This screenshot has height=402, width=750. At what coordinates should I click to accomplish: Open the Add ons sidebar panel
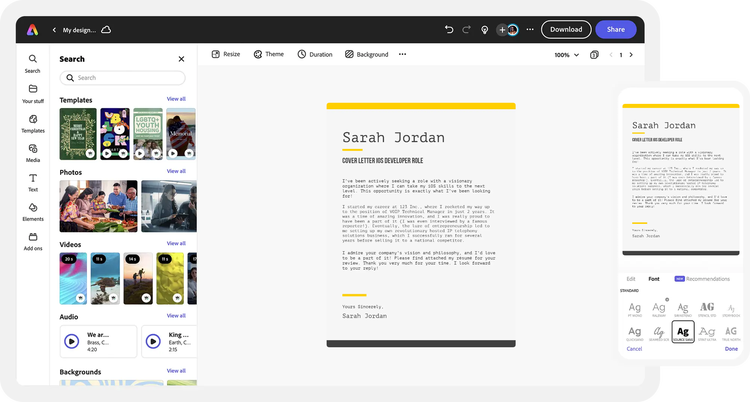[x=33, y=242]
